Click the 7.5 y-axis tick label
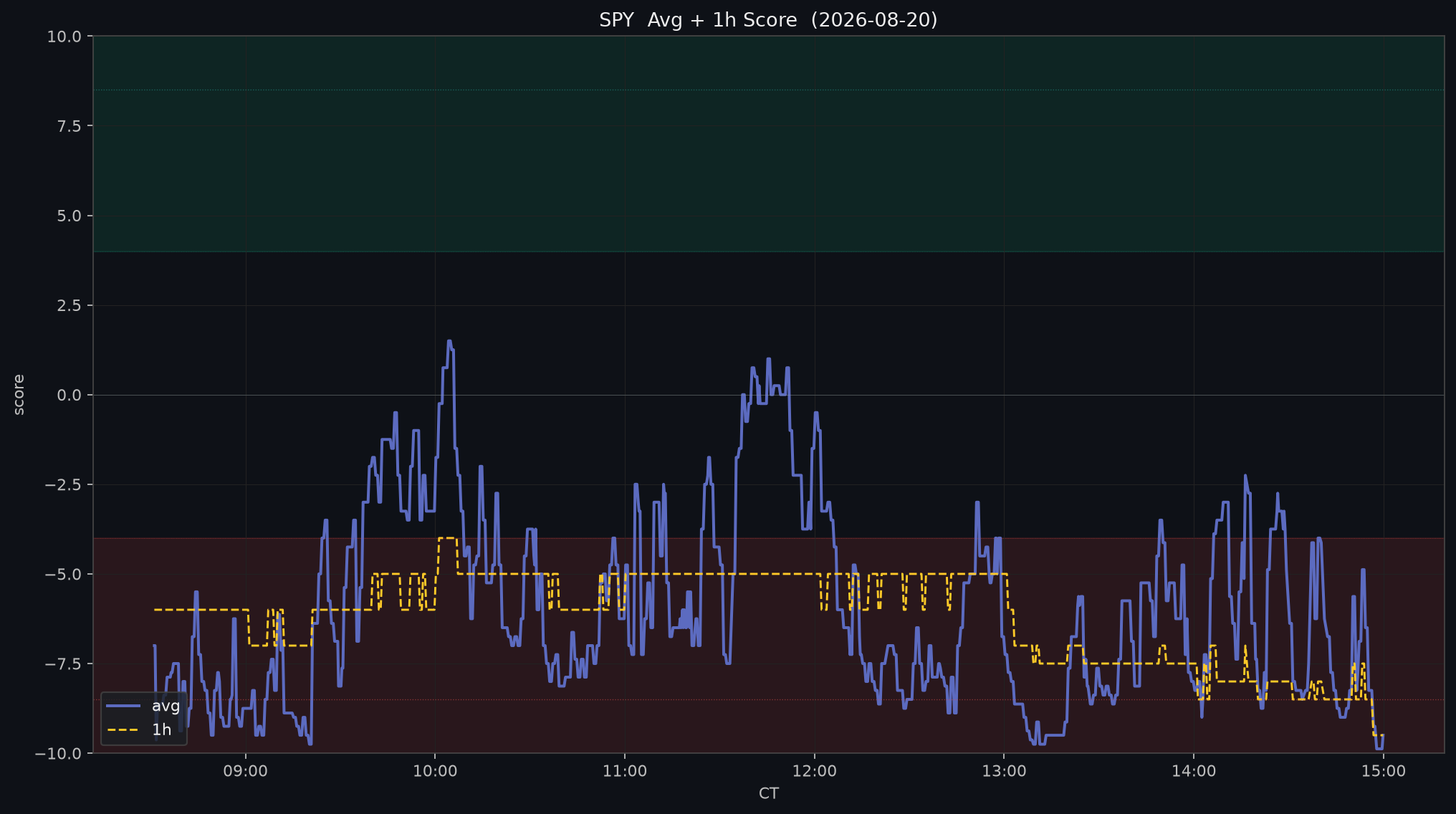Viewport: 1456px width, 814px height. coord(70,126)
